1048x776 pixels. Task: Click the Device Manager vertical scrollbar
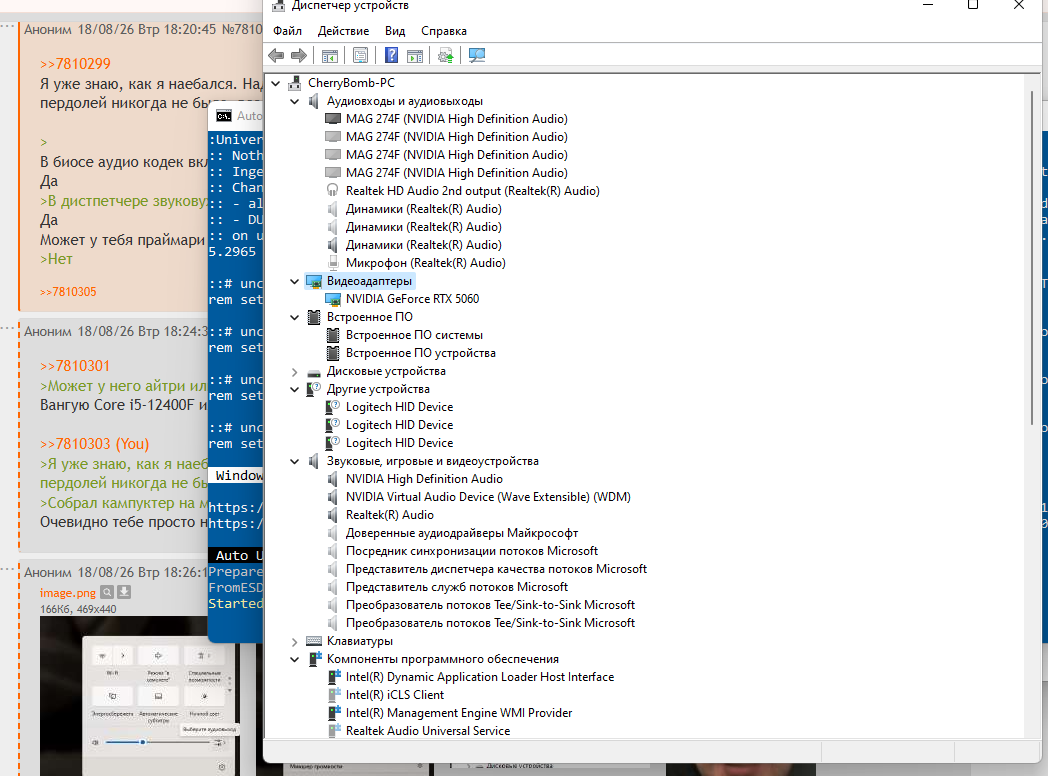pyautogui.click(x=1033, y=258)
